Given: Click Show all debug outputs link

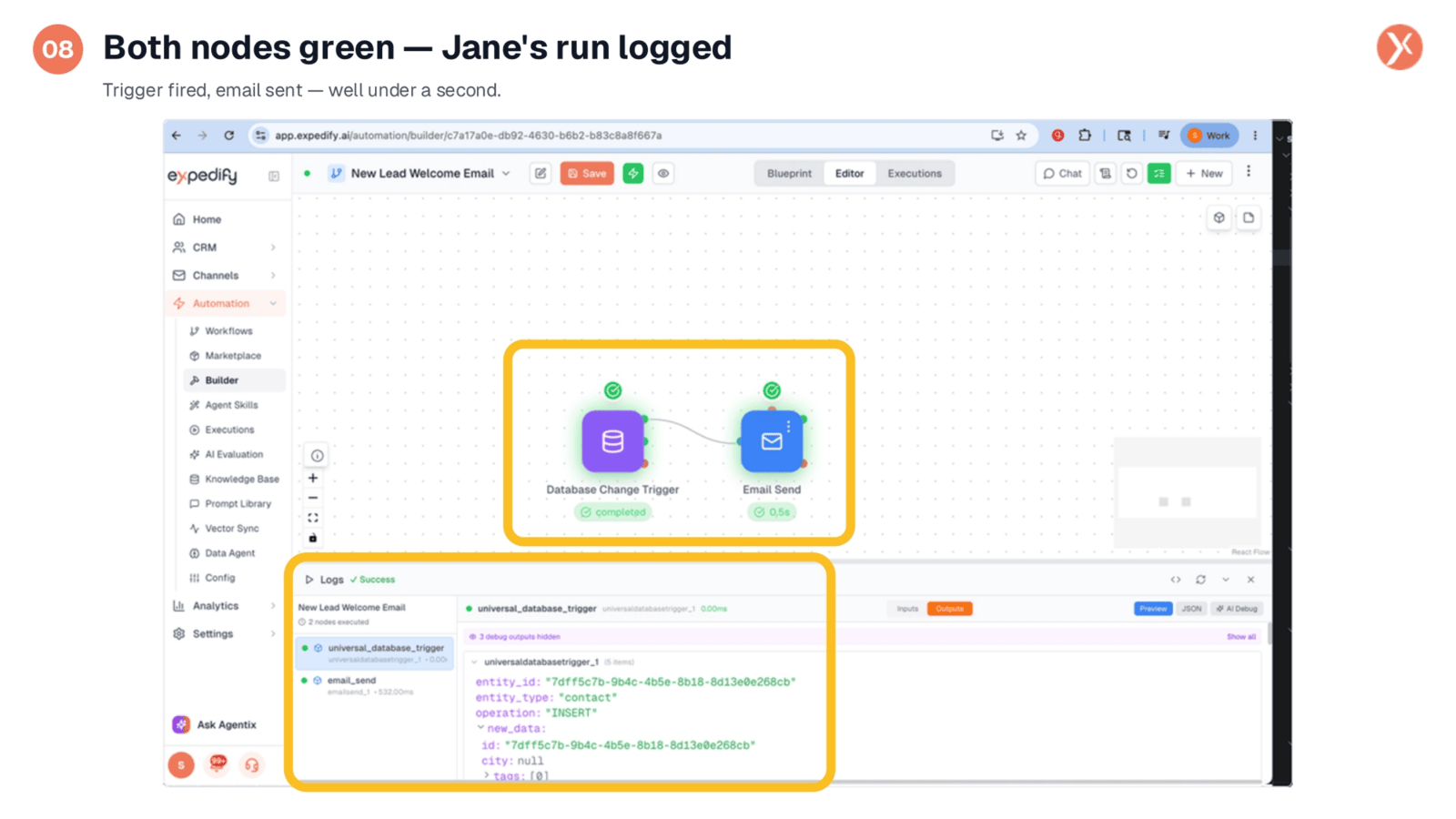Looking at the screenshot, I should click(1241, 637).
